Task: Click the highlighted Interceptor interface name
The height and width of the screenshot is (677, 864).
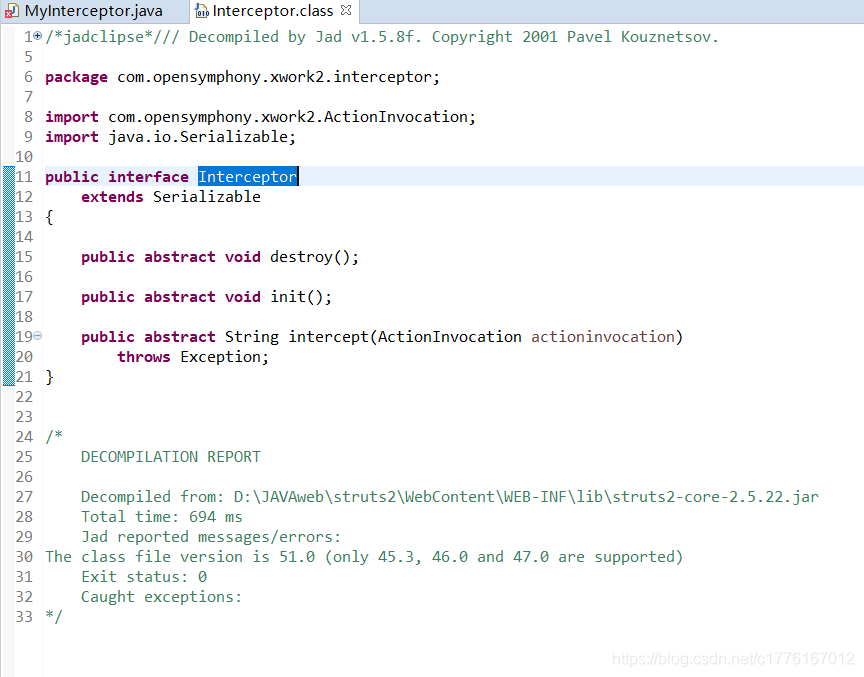Action: pos(248,177)
